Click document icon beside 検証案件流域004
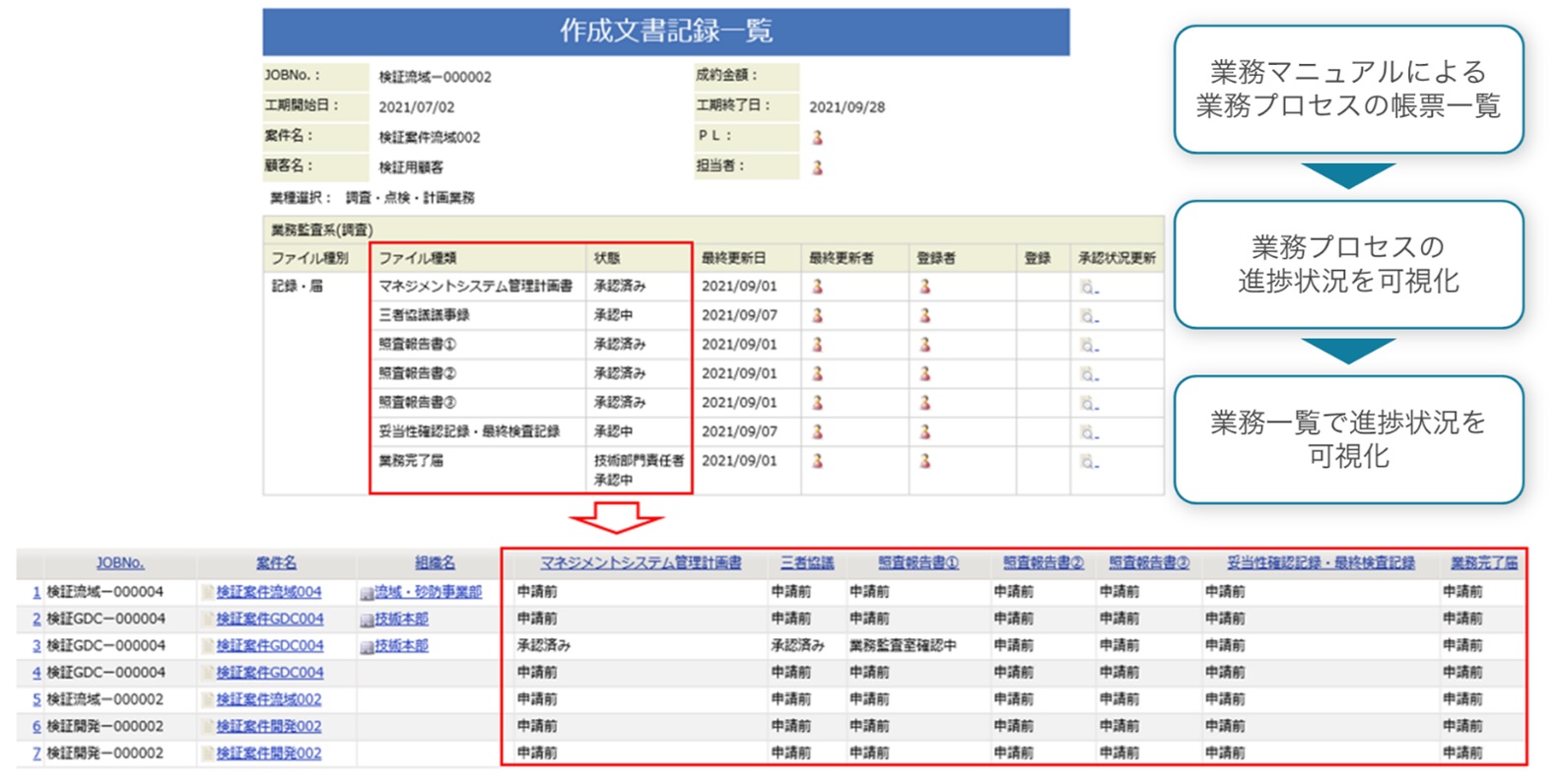1555x784 pixels. pyautogui.click(x=208, y=593)
